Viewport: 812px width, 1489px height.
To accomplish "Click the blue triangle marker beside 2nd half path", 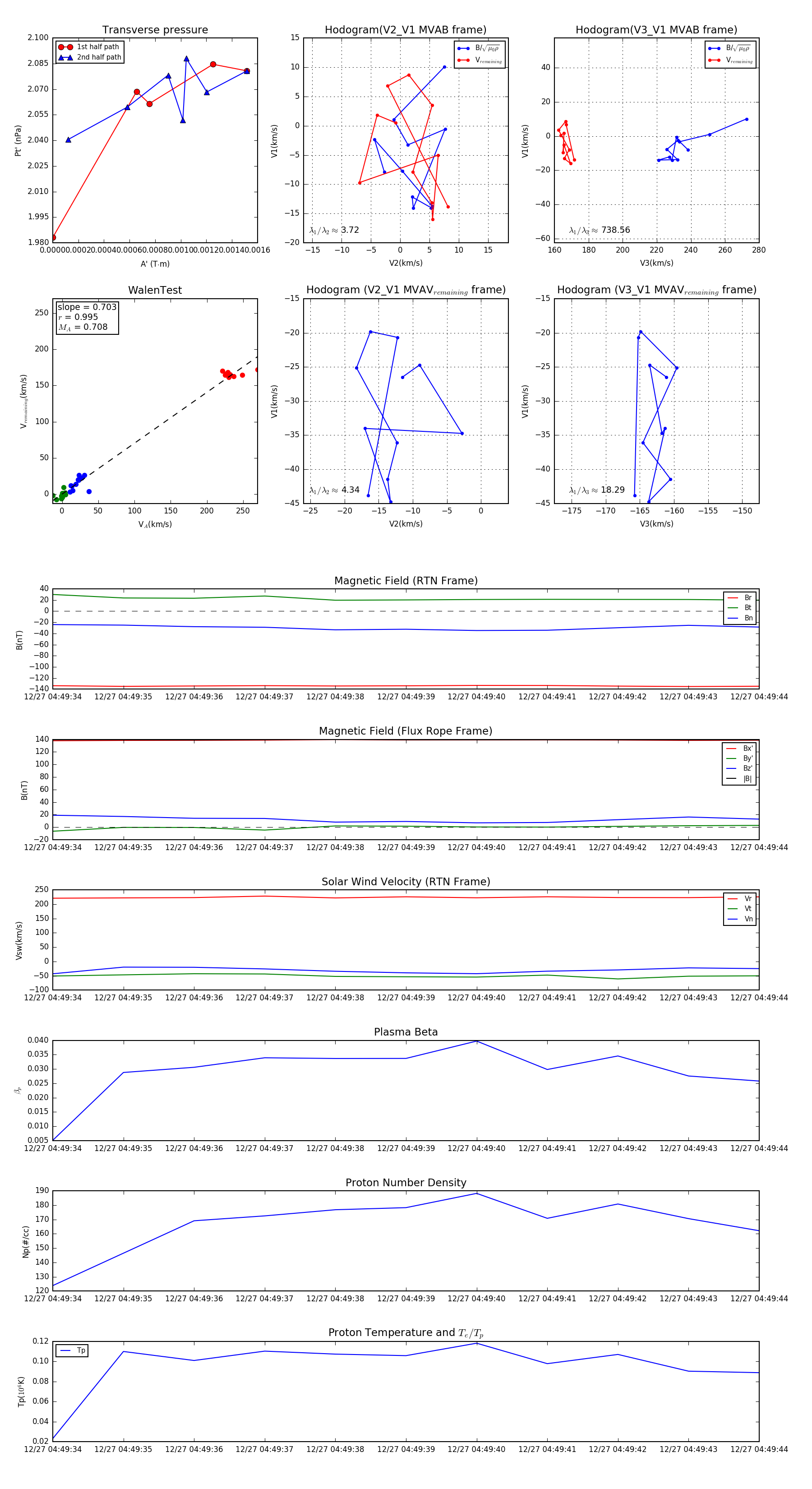I will click(65, 57).
